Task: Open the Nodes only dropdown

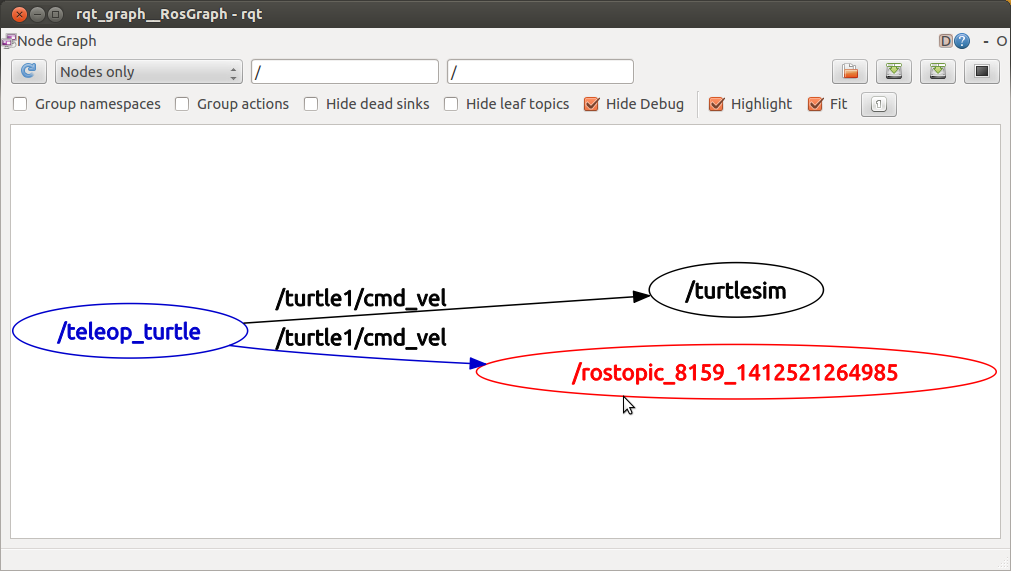Action: point(149,72)
